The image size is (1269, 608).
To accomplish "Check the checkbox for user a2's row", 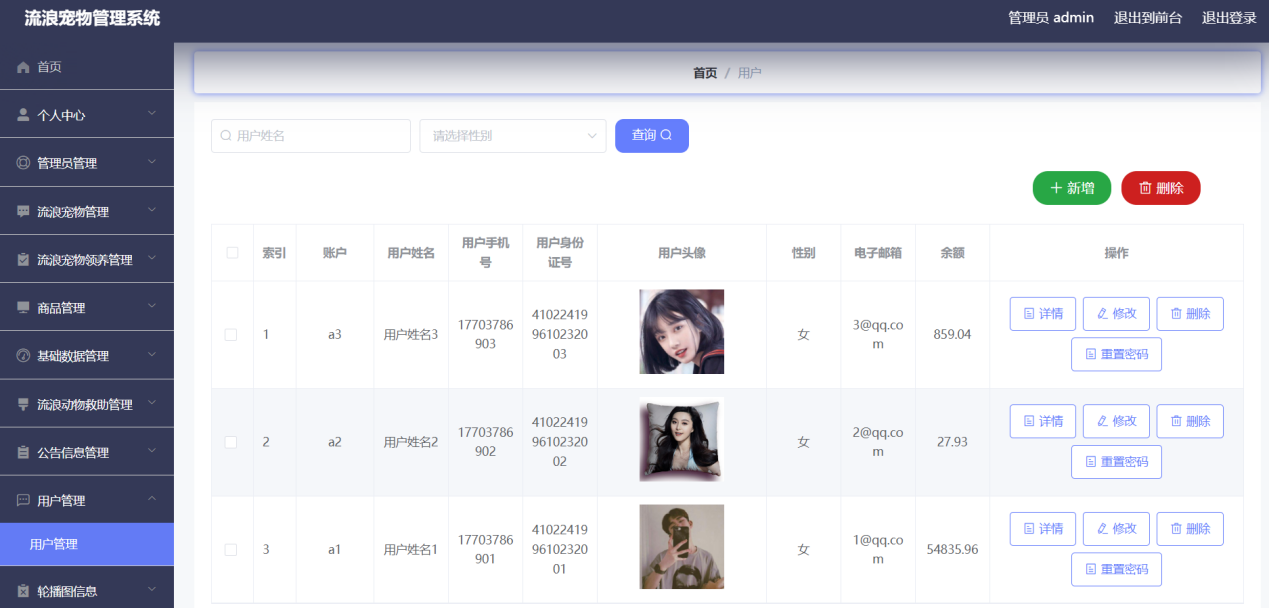I will tap(232, 441).
